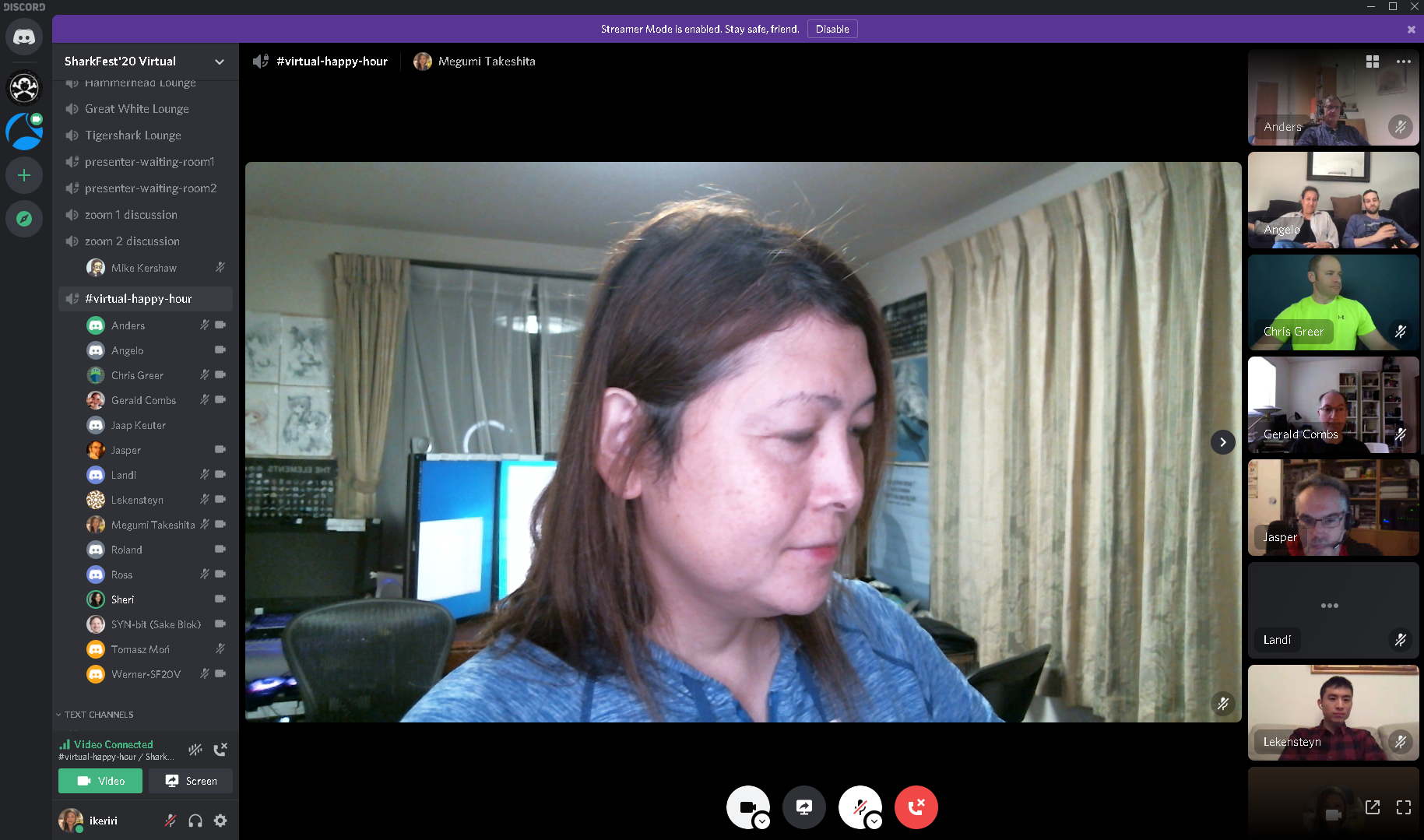Open microphone options dropdown arrow

[x=874, y=821]
